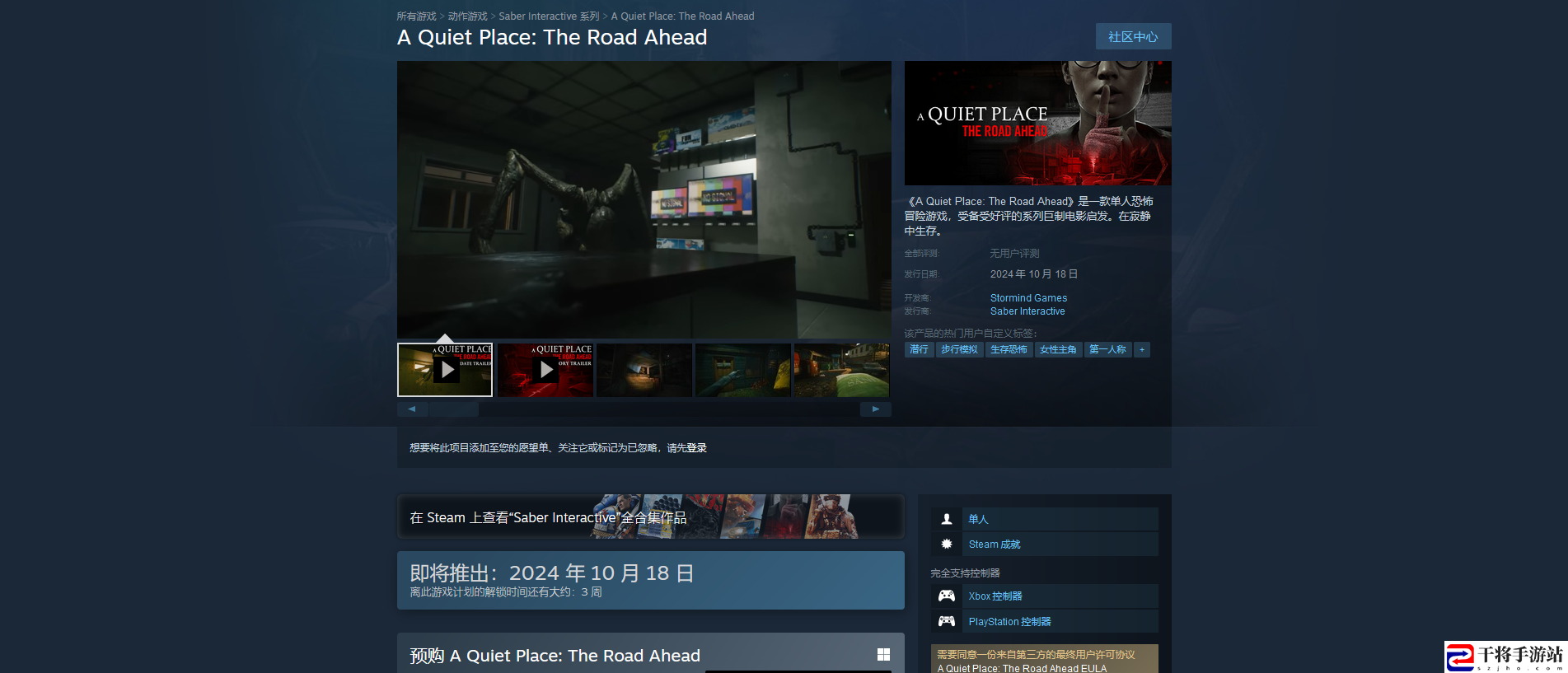The image size is (1568, 673).
Task: Select the 潜行 tag
Action: coord(919,350)
